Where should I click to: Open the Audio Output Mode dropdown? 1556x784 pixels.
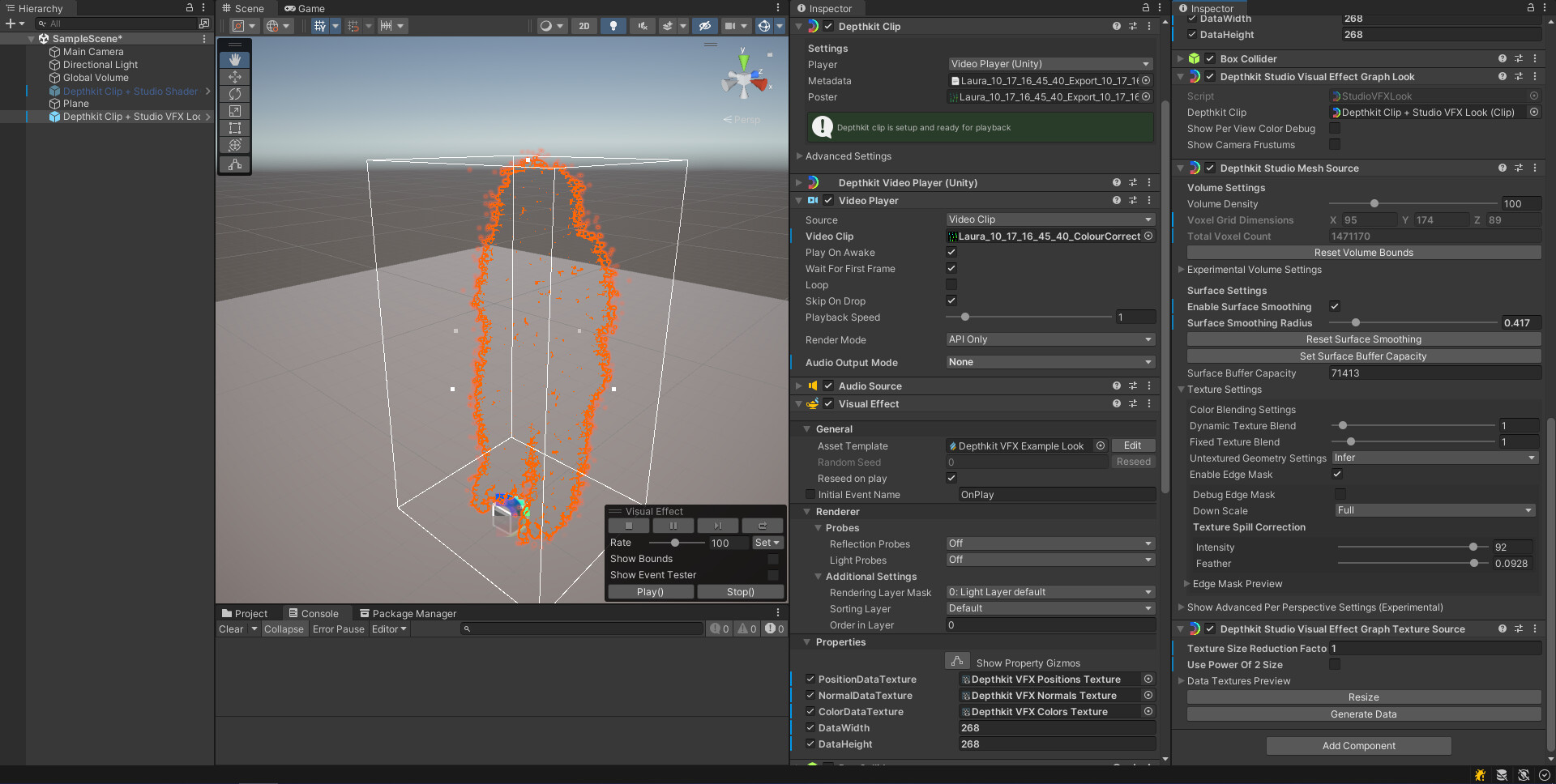pyautogui.click(x=1049, y=362)
